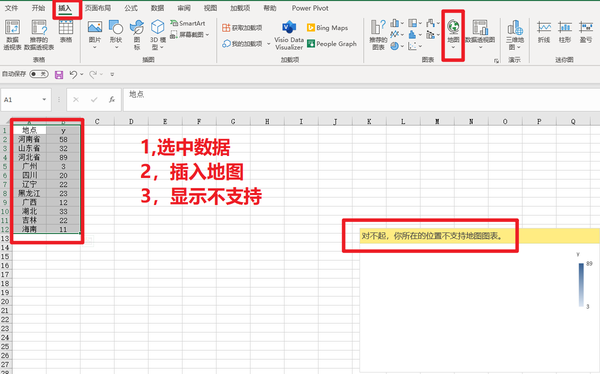Customize Quick Access Toolbar dropdown
Image resolution: width=600 pixels, height=374 pixels.
(112, 75)
